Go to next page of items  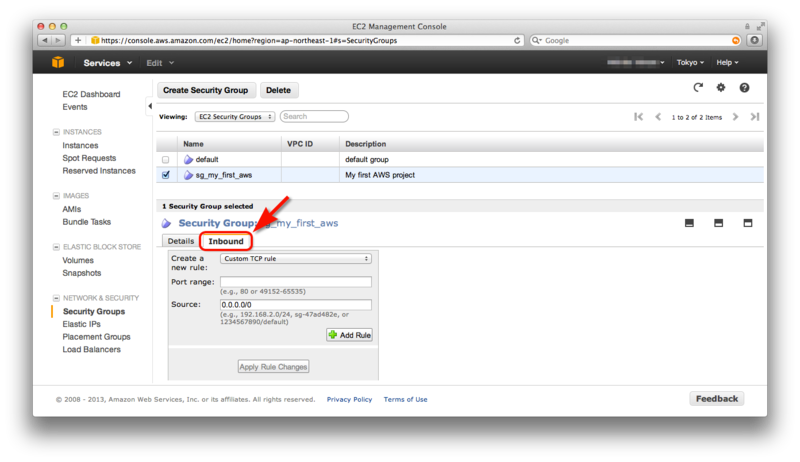[735, 117]
